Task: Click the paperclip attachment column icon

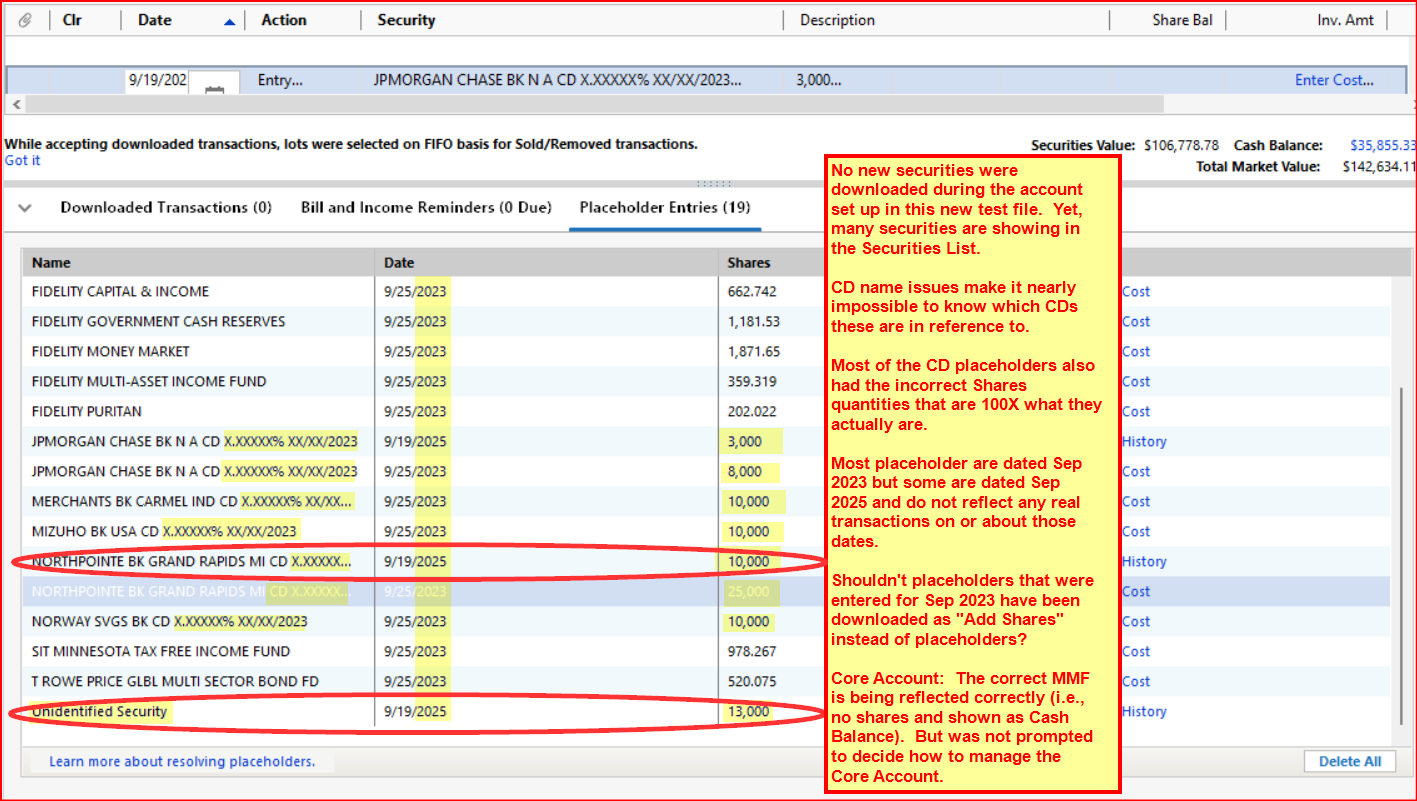Action: click(x=25, y=20)
